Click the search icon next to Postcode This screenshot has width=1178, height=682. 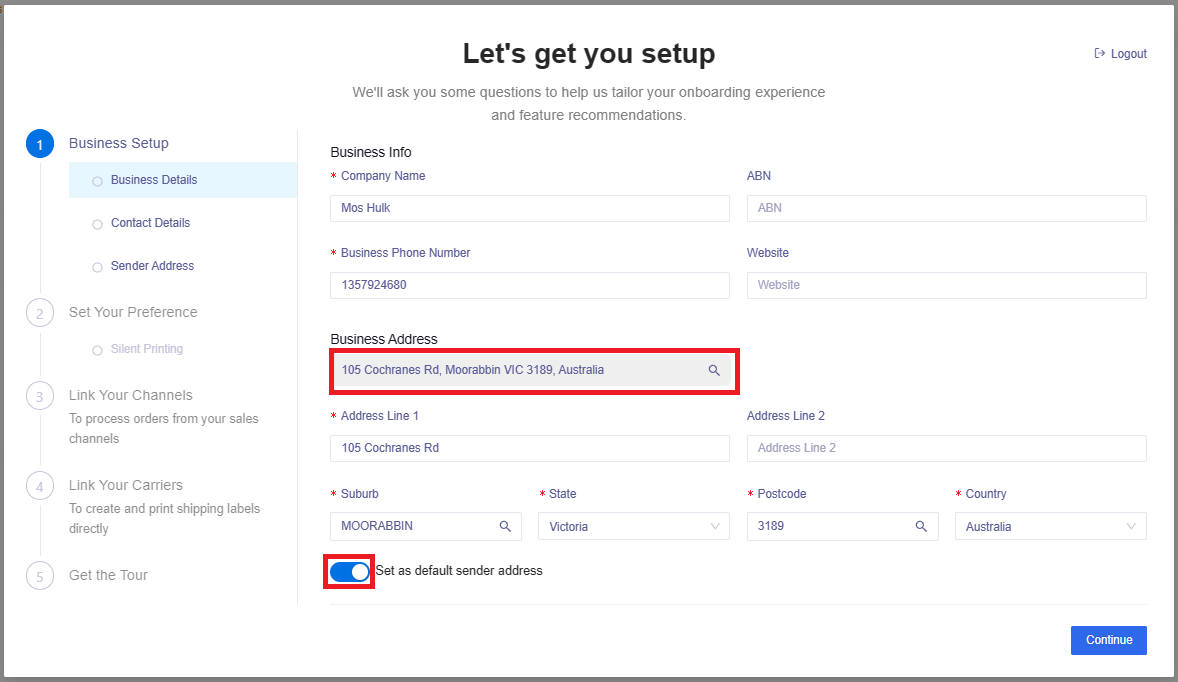(920, 526)
